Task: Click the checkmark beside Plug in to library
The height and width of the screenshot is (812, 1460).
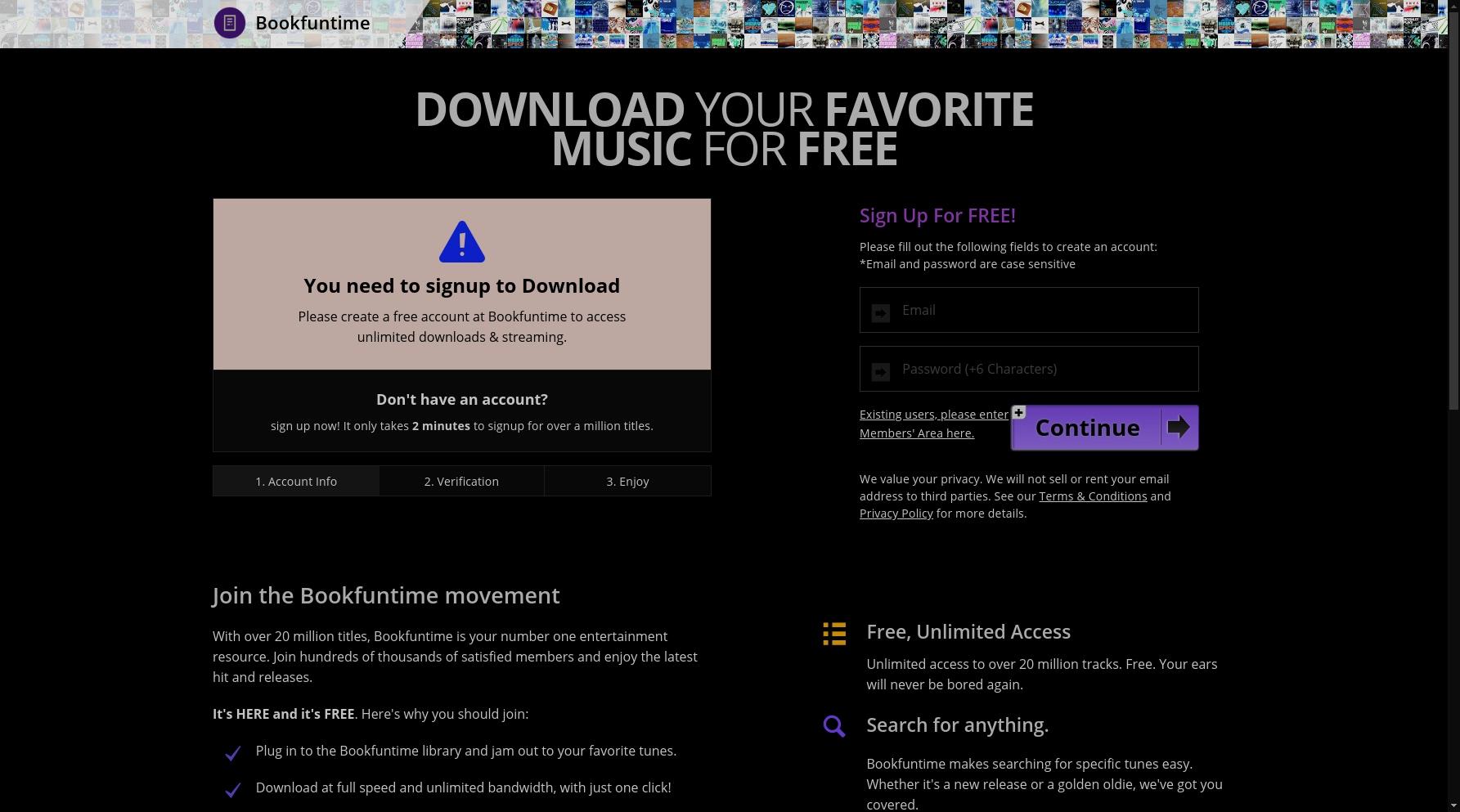Action: (233, 753)
